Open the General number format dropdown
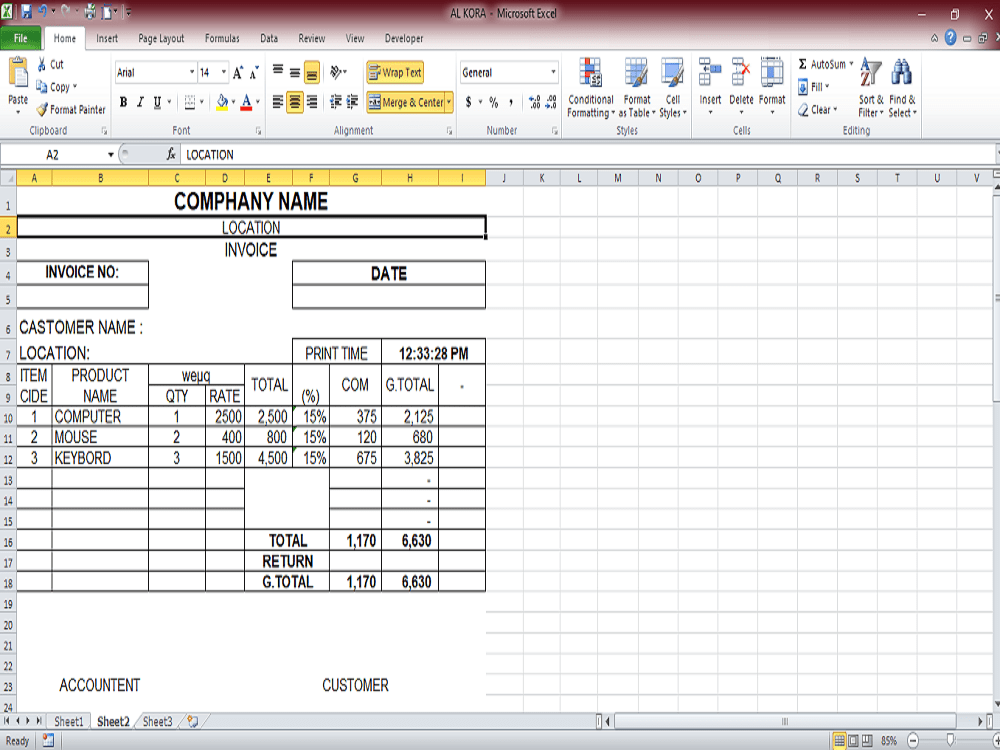 553,72
